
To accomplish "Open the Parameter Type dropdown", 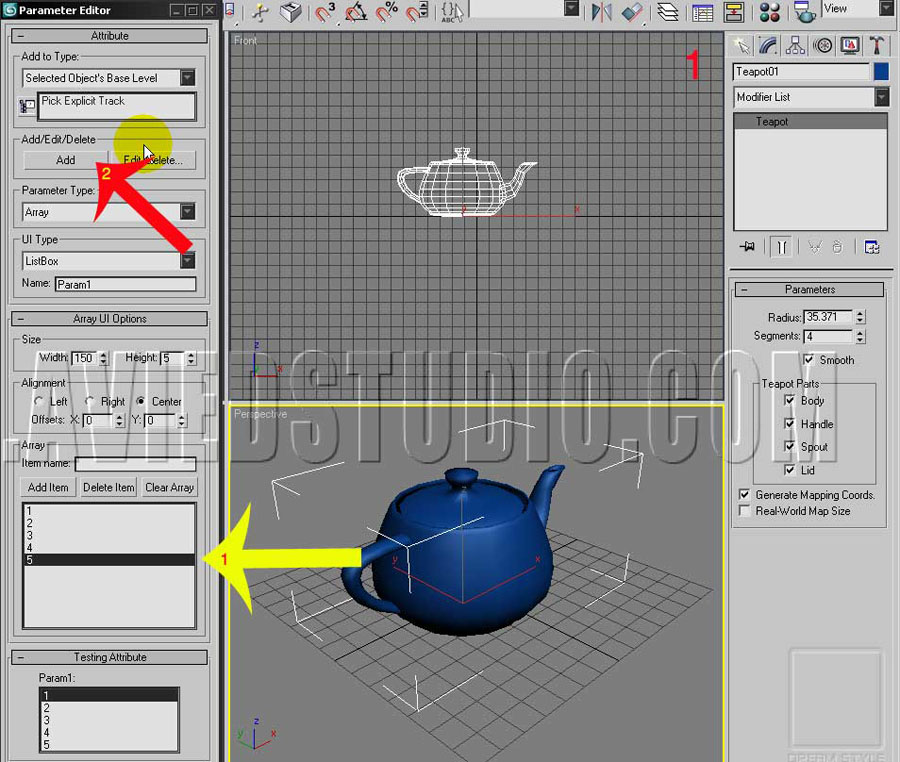I will point(188,212).
